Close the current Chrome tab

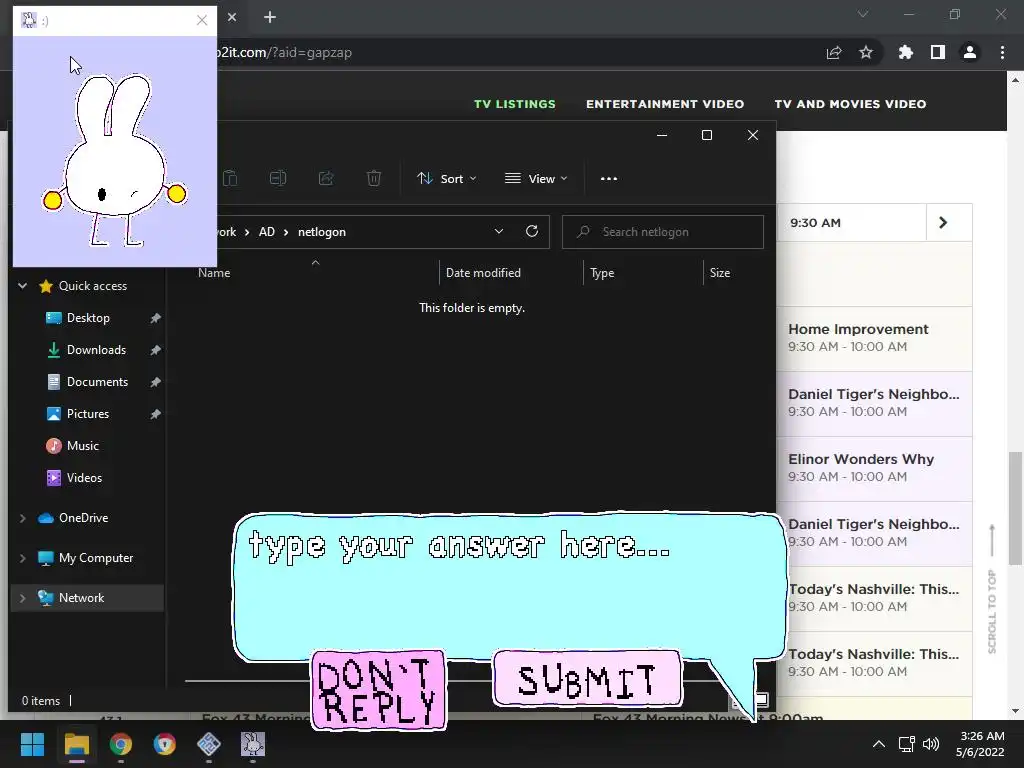[x=232, y=17]
